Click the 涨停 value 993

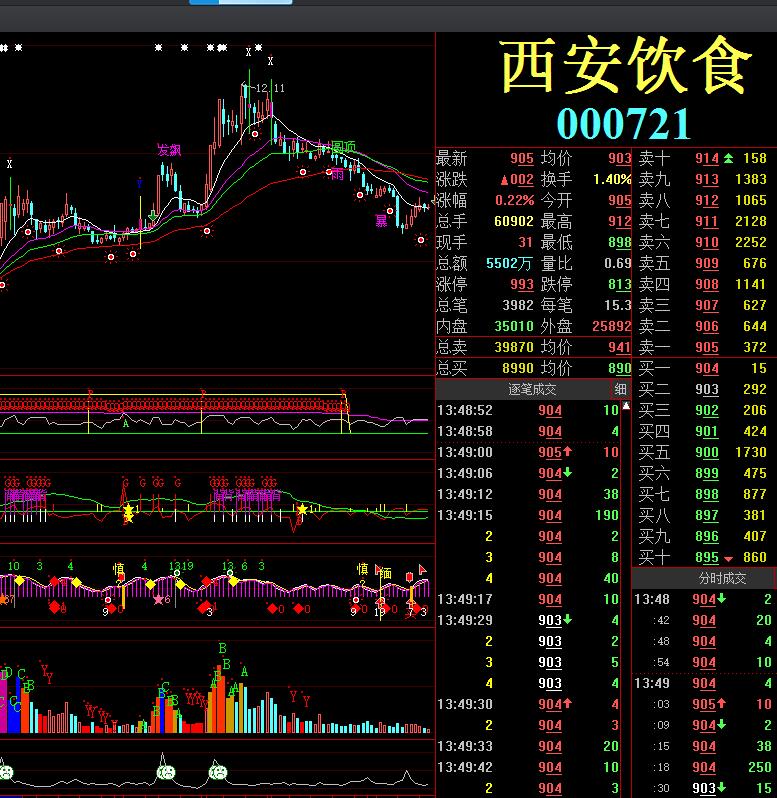pos(522,284)
